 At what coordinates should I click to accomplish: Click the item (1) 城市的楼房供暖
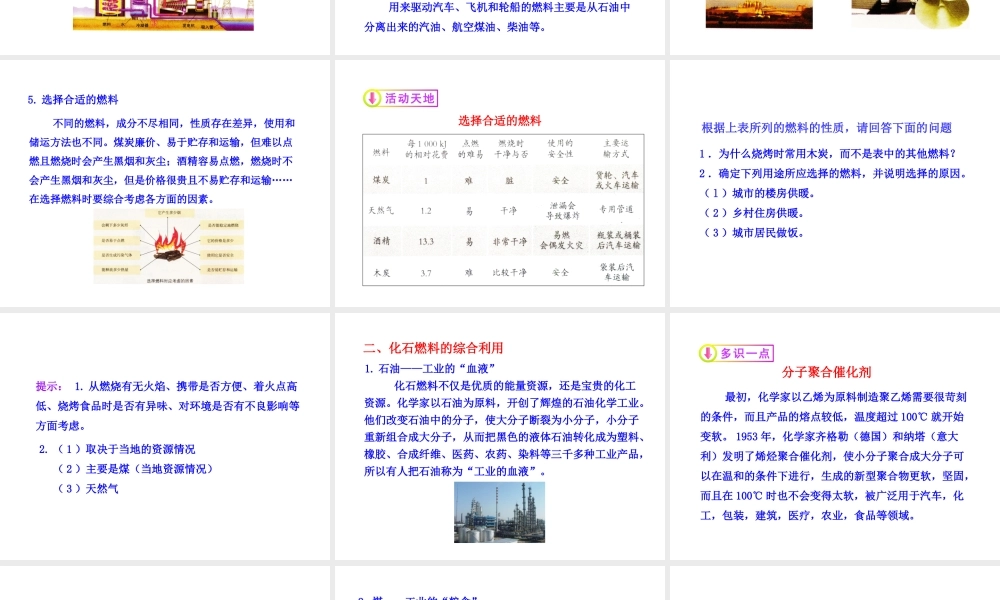pos(758,193)
